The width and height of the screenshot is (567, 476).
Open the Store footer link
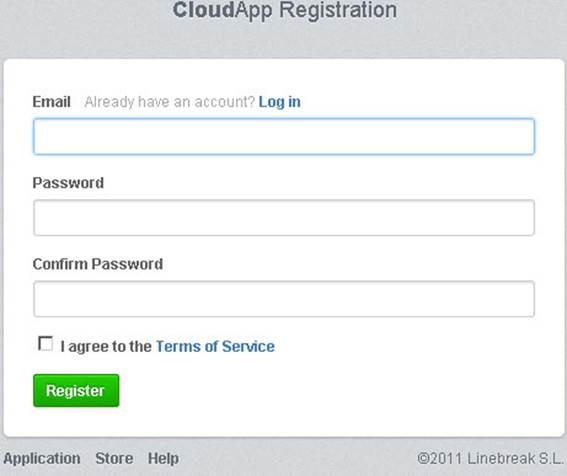pyautogui.click(x=114, y=459)
